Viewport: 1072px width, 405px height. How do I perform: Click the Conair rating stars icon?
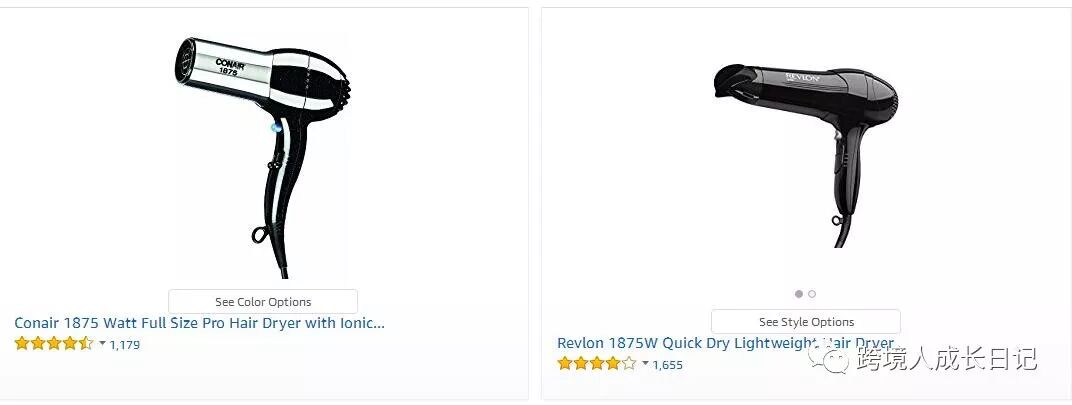pyautogui.click(x=54, y=343)
